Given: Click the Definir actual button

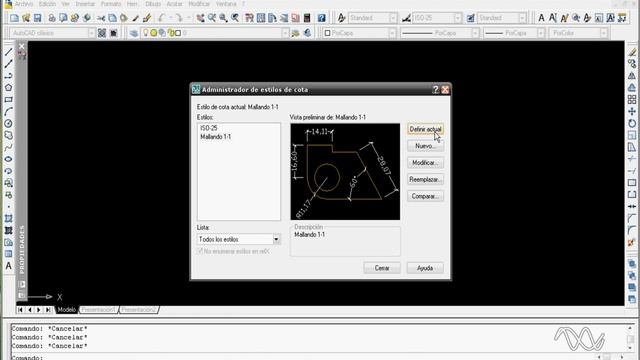Looking at the screenshot, I should coord(425,129).
